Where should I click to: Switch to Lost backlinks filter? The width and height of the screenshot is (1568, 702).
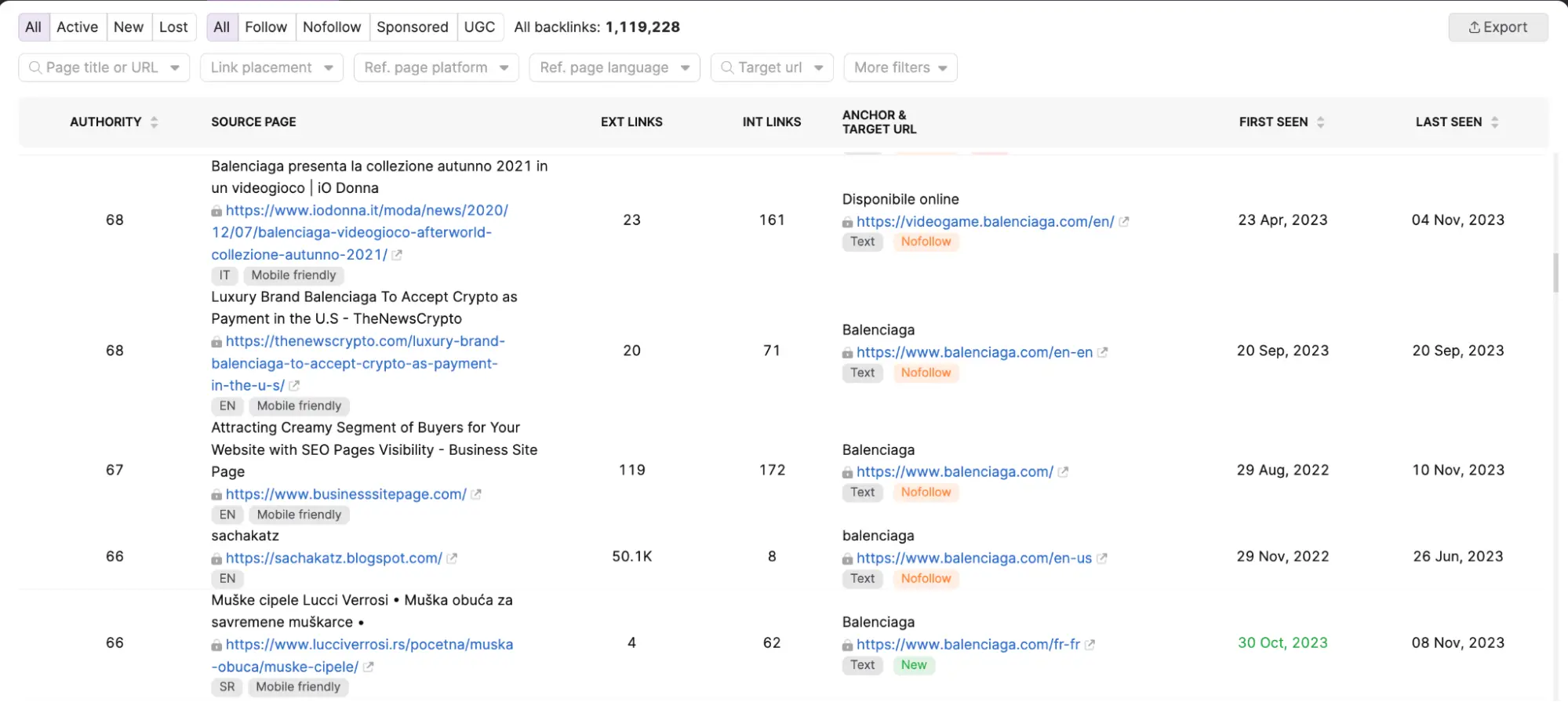pyautogui.click(x=173, y=27)
